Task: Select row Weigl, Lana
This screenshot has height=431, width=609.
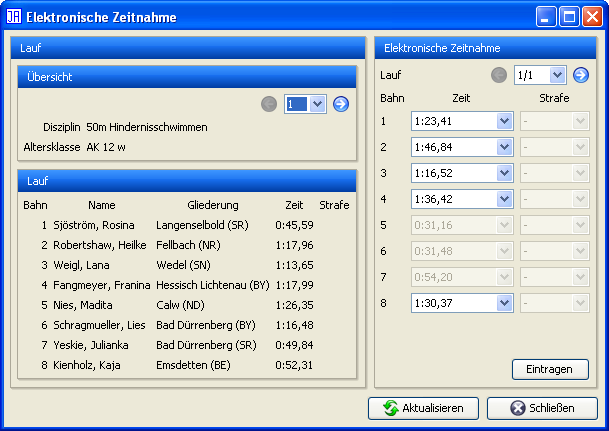Action: pos(187,265)
